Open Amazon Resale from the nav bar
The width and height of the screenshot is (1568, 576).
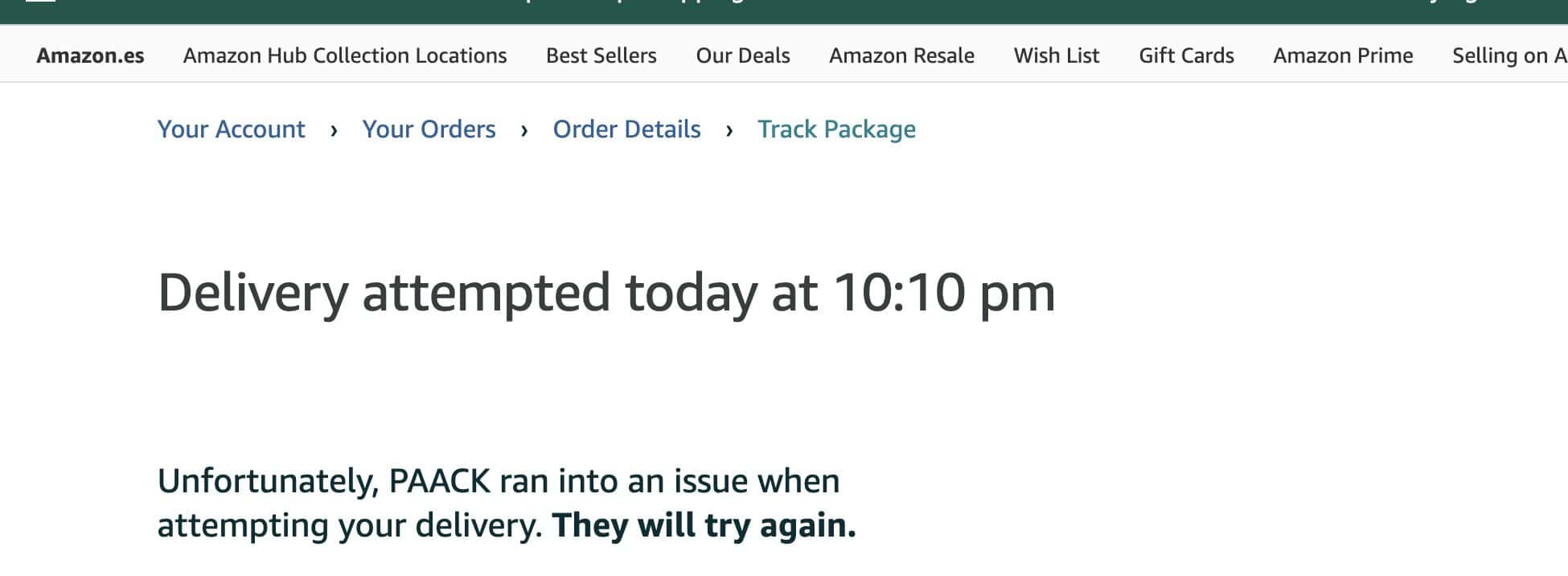[x=901, y=56]
